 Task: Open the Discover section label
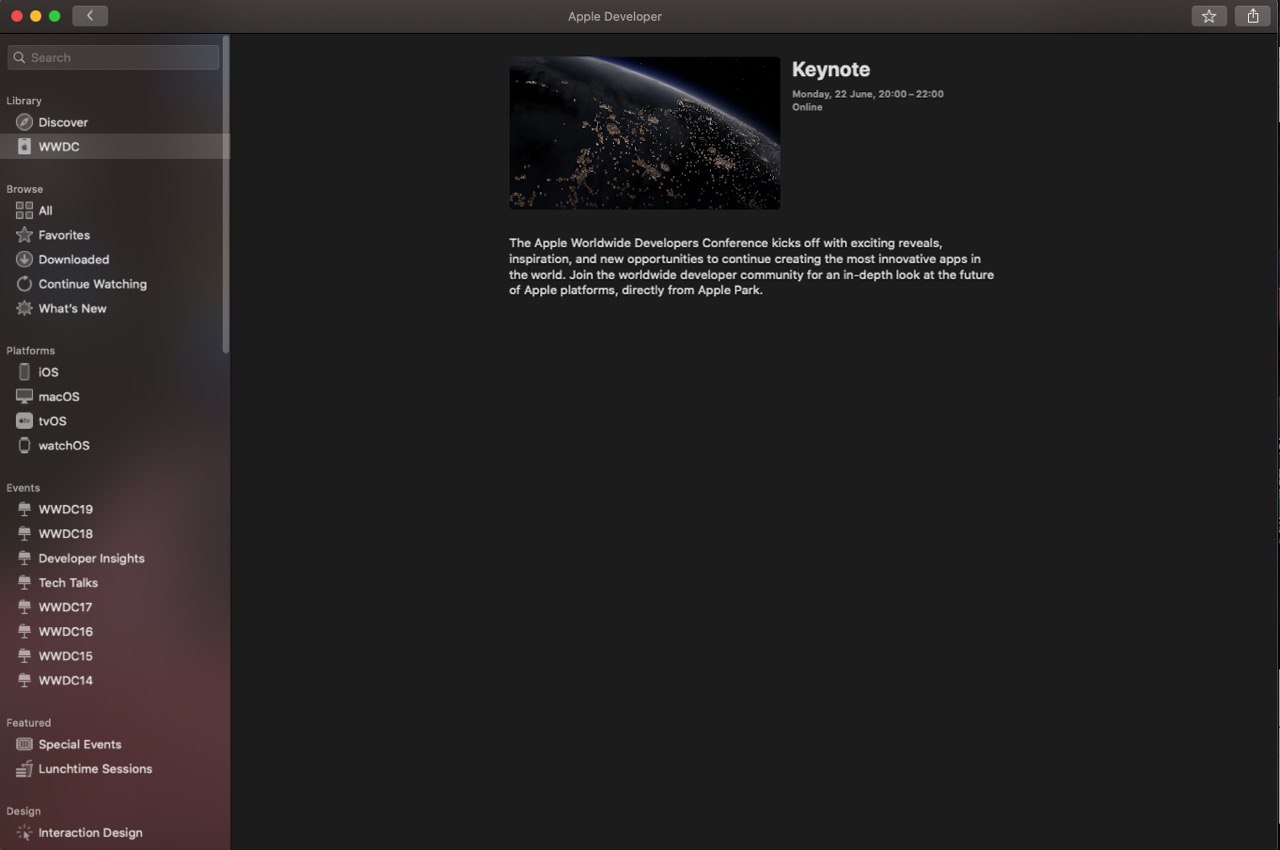63,122
